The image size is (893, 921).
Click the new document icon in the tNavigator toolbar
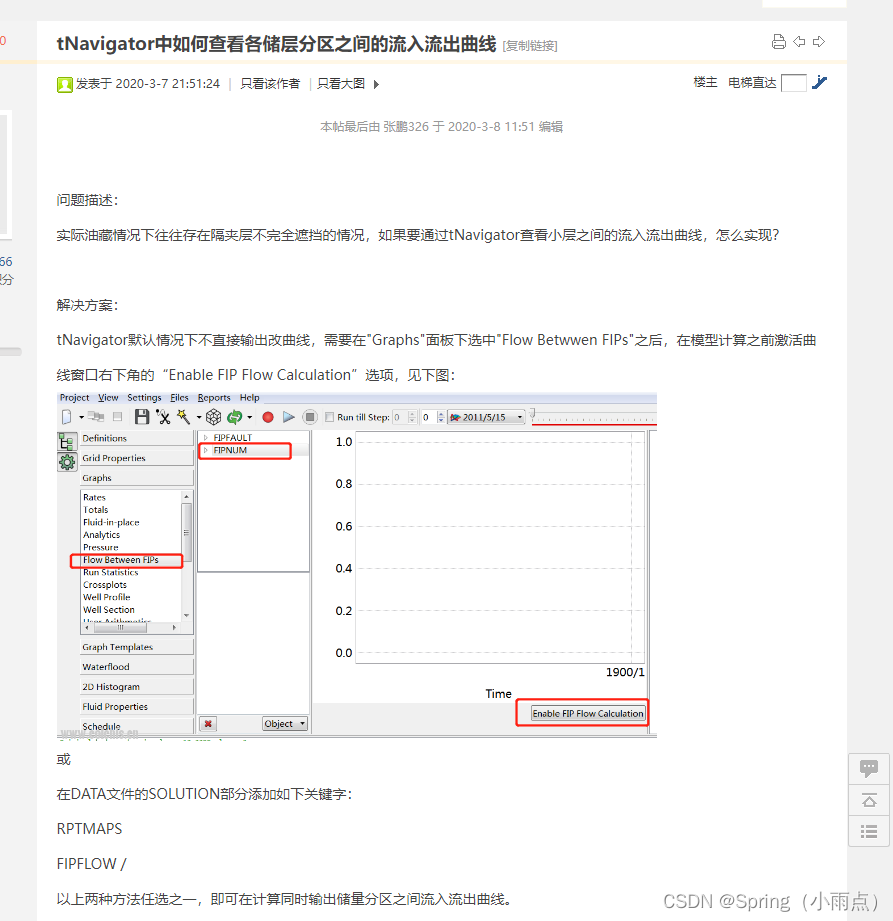coord(66,417)
